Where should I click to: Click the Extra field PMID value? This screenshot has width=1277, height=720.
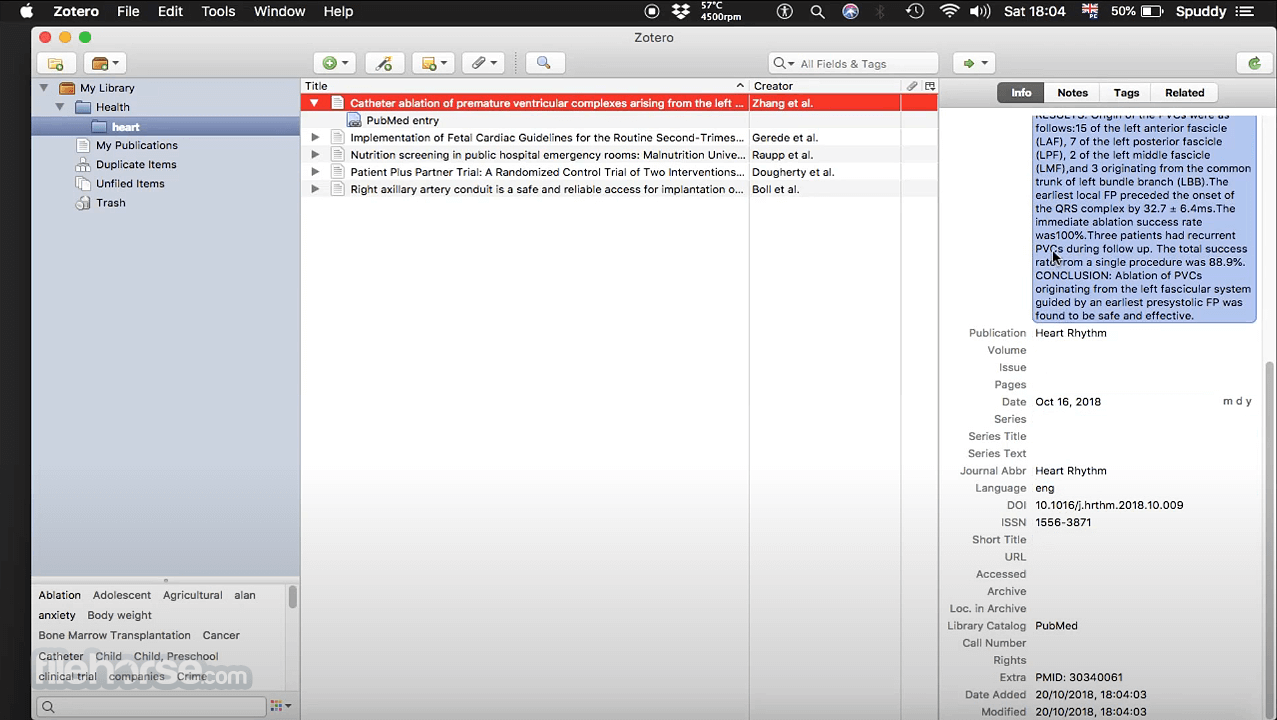pyautogui.click(x=1079, y=678)
